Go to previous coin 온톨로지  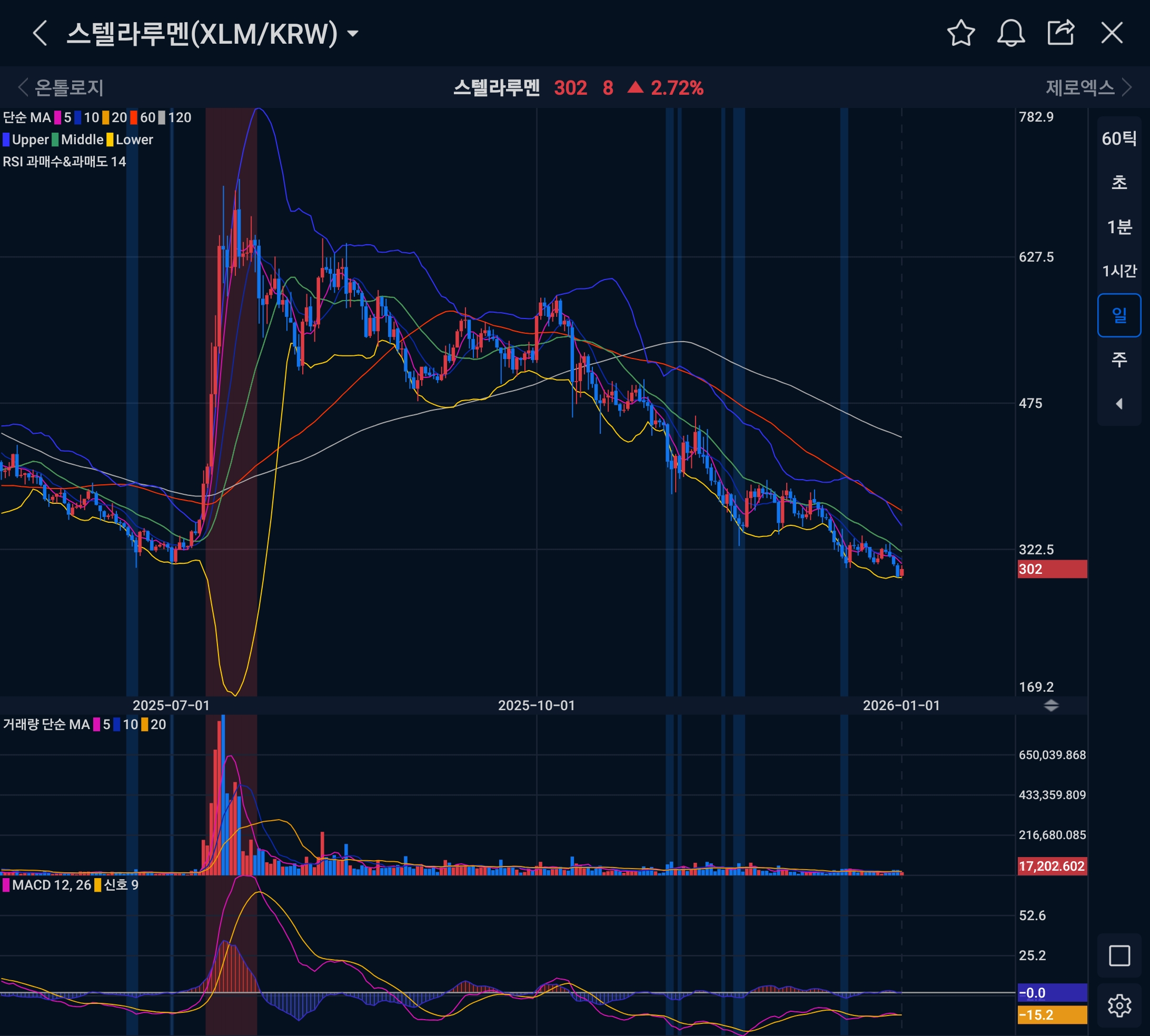[x=62, y=88]
